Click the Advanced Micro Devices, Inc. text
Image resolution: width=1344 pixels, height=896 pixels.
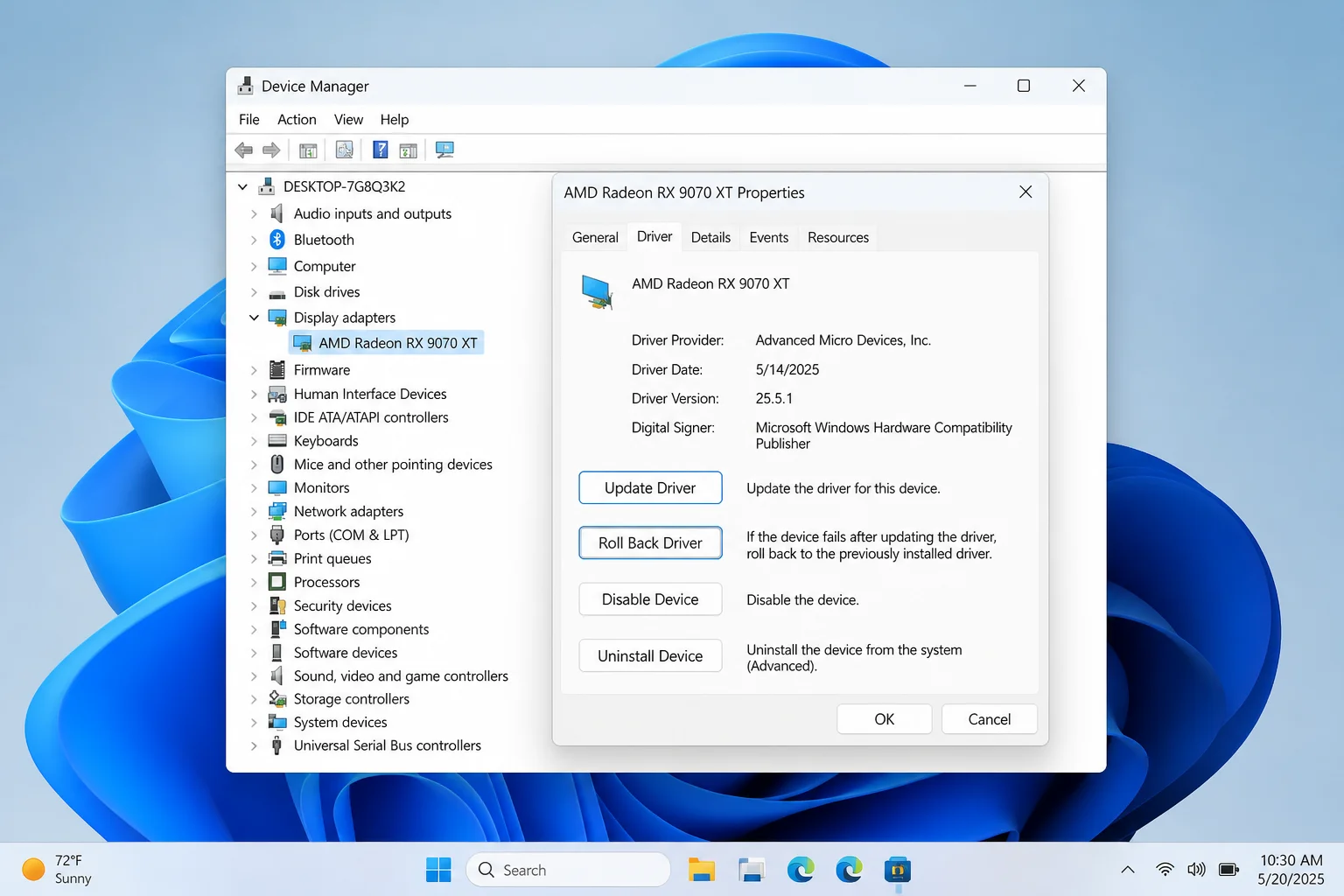click(843, 340)
